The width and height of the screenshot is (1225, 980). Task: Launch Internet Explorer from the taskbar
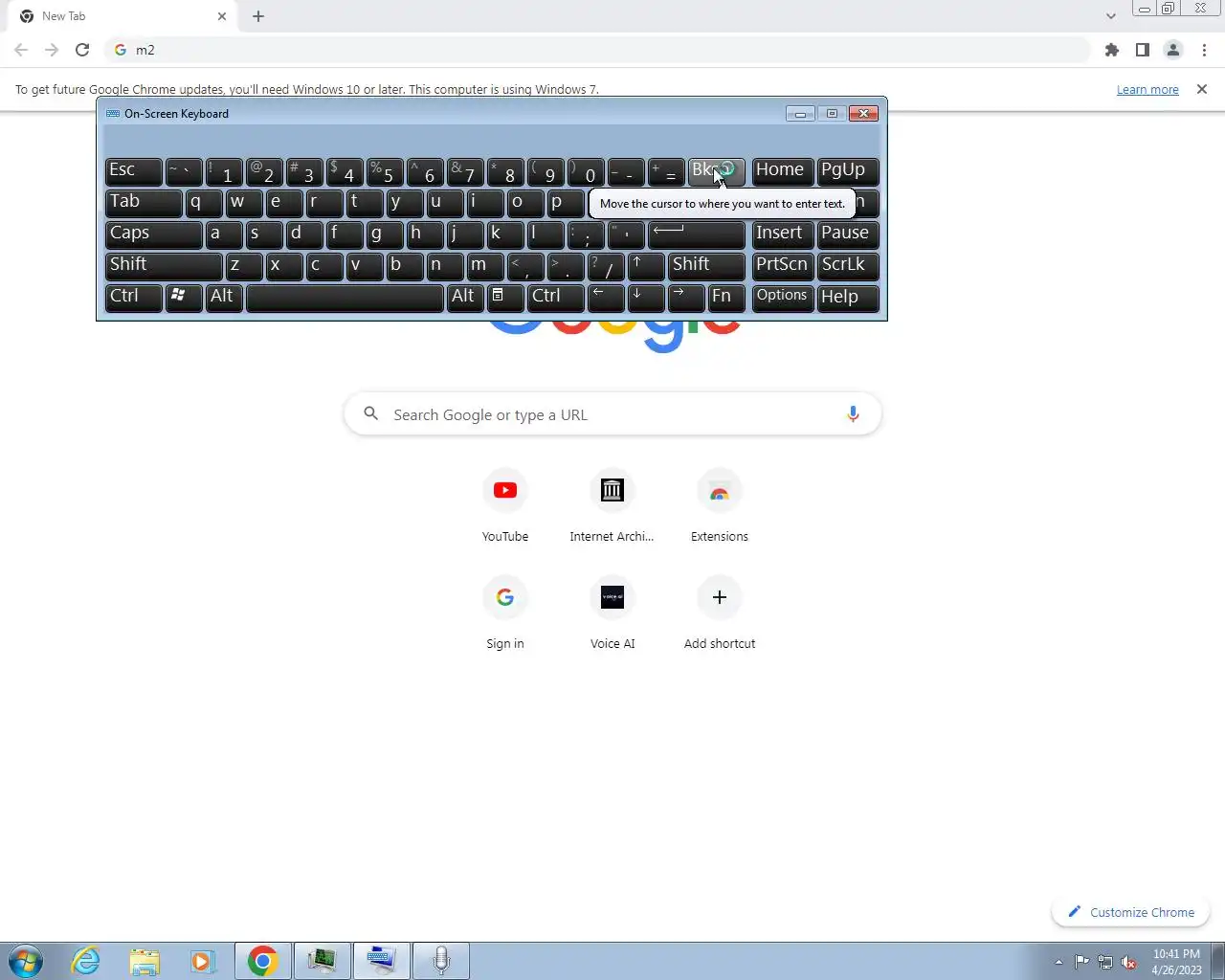85,961
